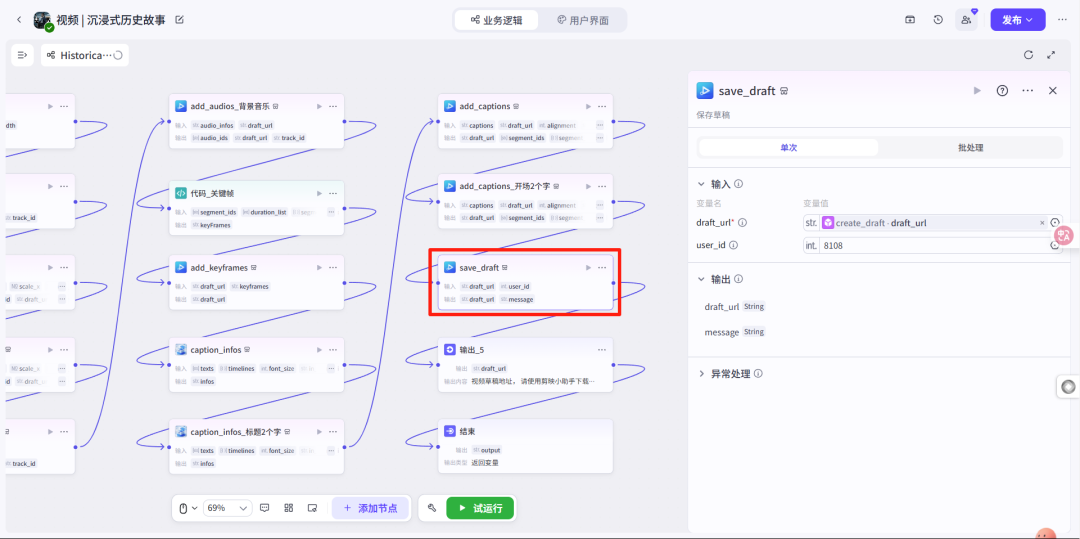The width and height of the screenshot is (1080, 539).
Task: Click the 发布 publish button
Action: (x=1017, y=20)
